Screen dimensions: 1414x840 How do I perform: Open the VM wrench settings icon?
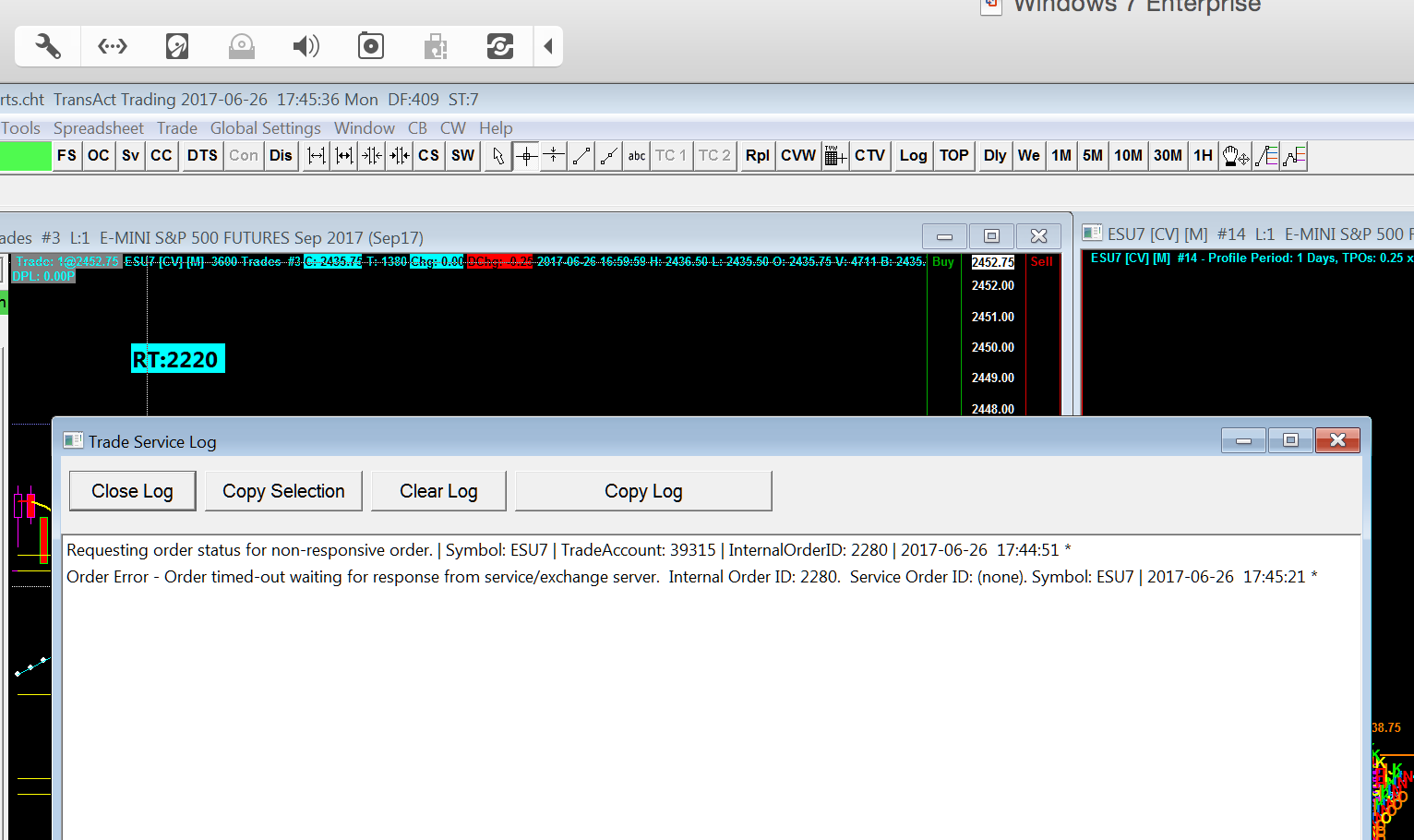48,46
